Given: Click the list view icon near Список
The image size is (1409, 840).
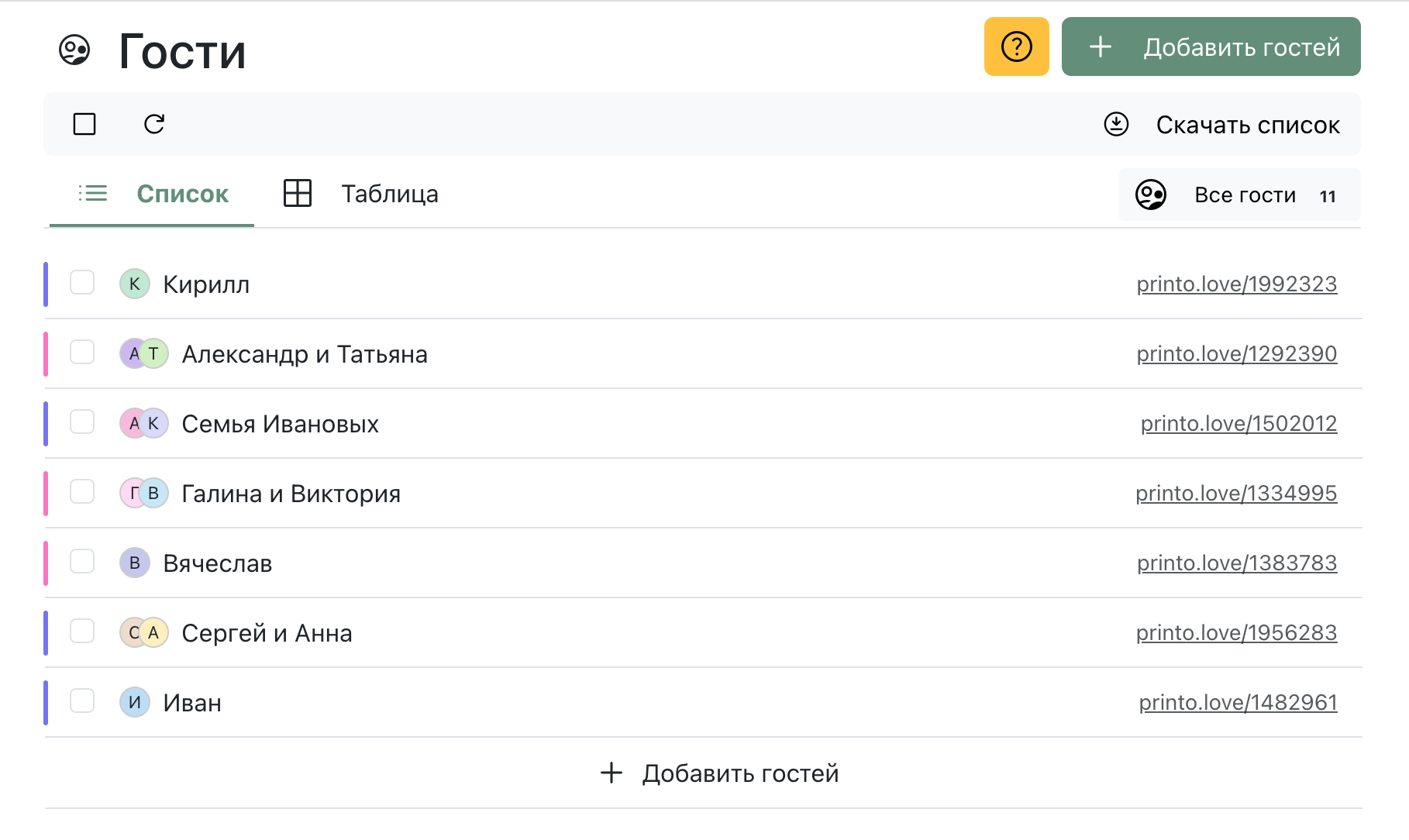Looking at the screenshot, I should coord(92,194).
